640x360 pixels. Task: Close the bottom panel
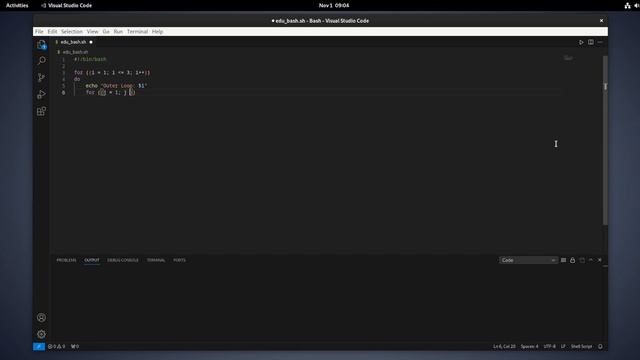pyautogui.click(x=600, y=260)
